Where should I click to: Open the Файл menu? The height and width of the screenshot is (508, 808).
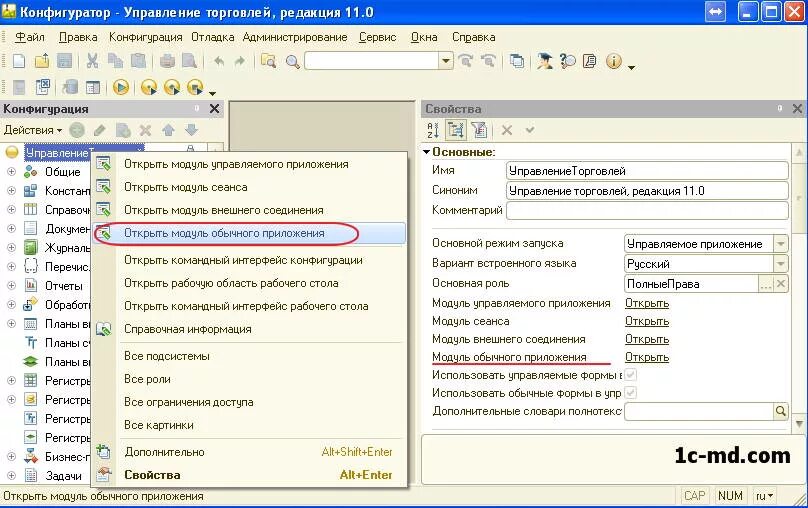30,37
